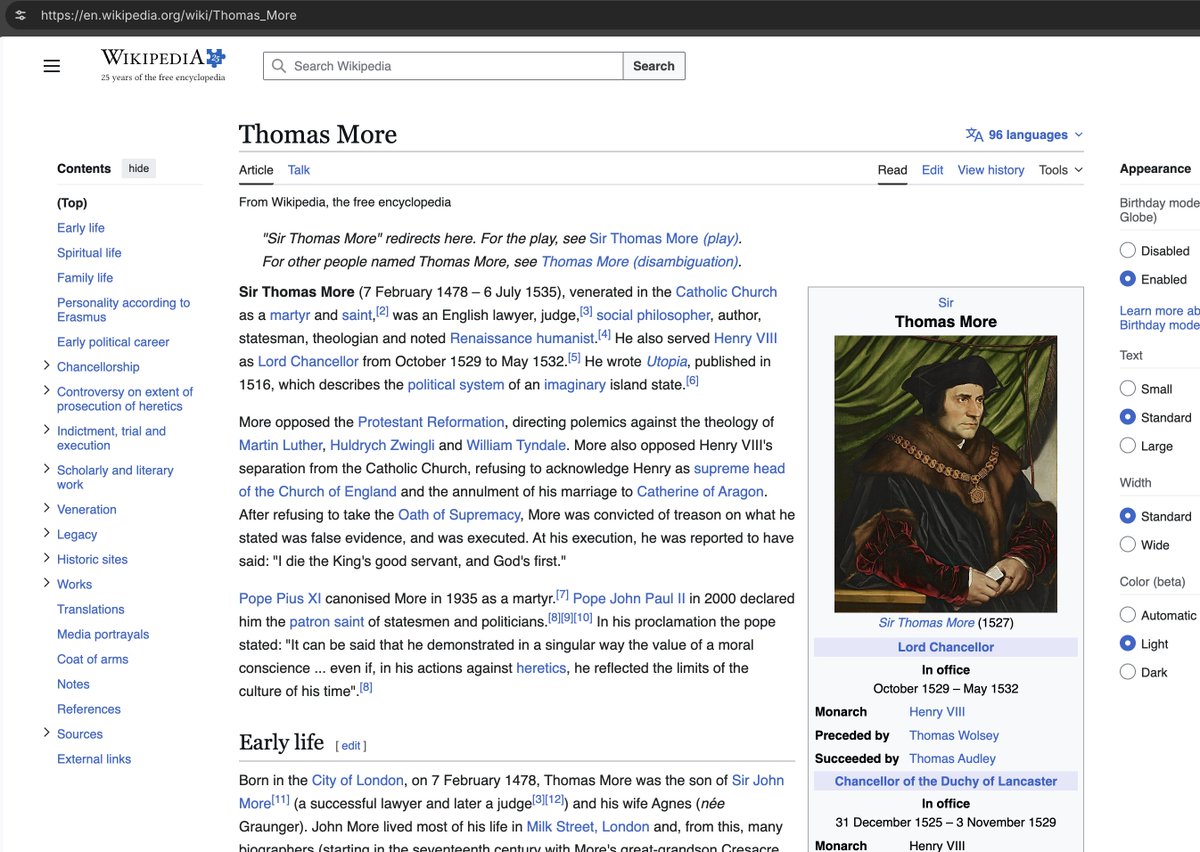
Task: Select the Light color option
Action: point(1128,644)
